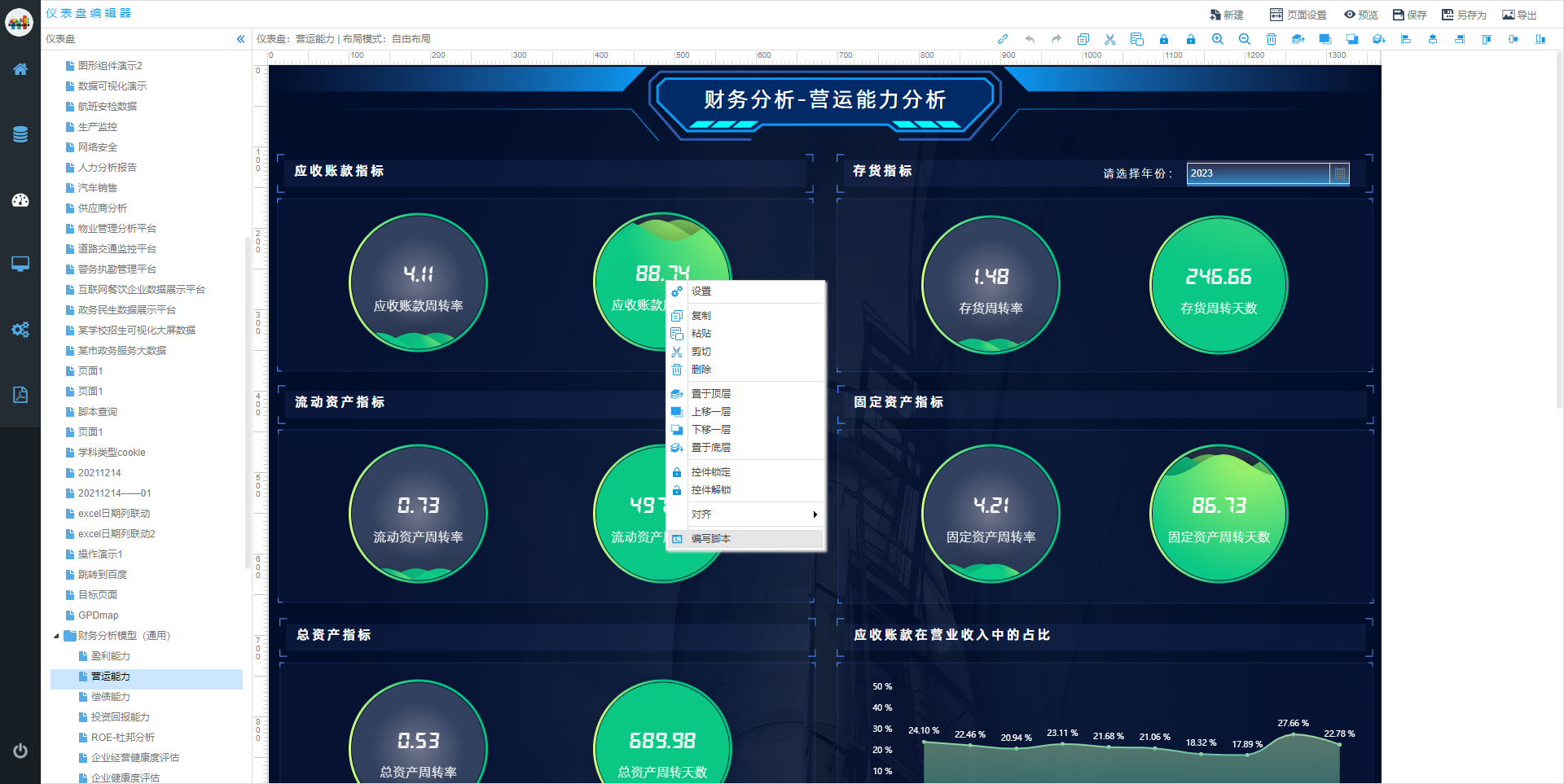This screenshot has width=1564, height=784.
Task: Open the monitor screen icon in the sidebar
Action: coord(20,264)
